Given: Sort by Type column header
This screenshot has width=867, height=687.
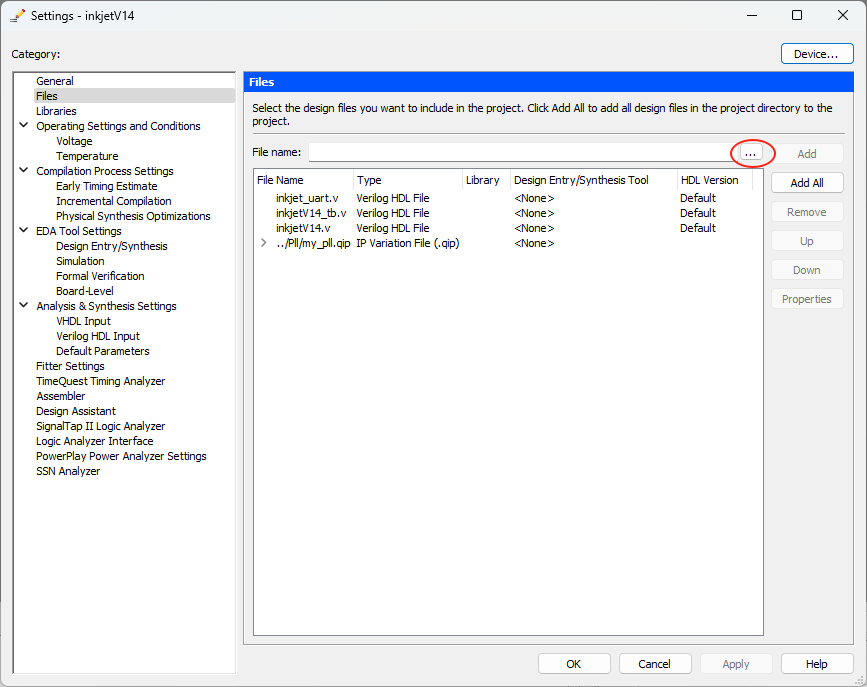Looking at the screenshot, I should click(x=408, y=180).
